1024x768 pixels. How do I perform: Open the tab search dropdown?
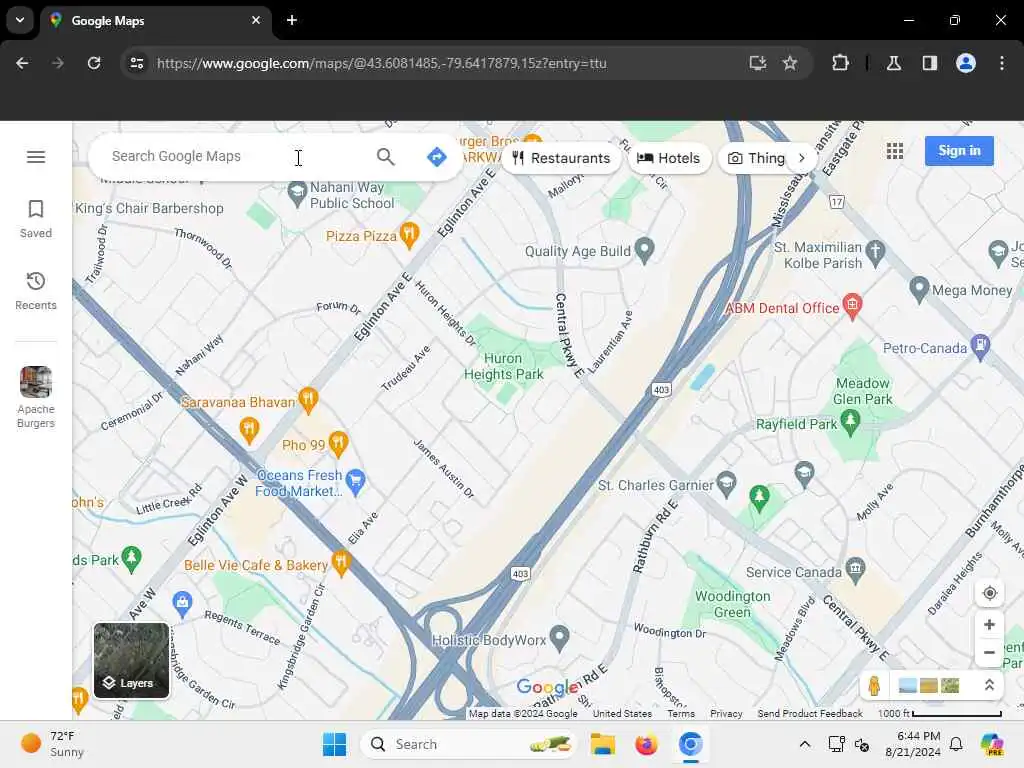click(x=20, y=20)
